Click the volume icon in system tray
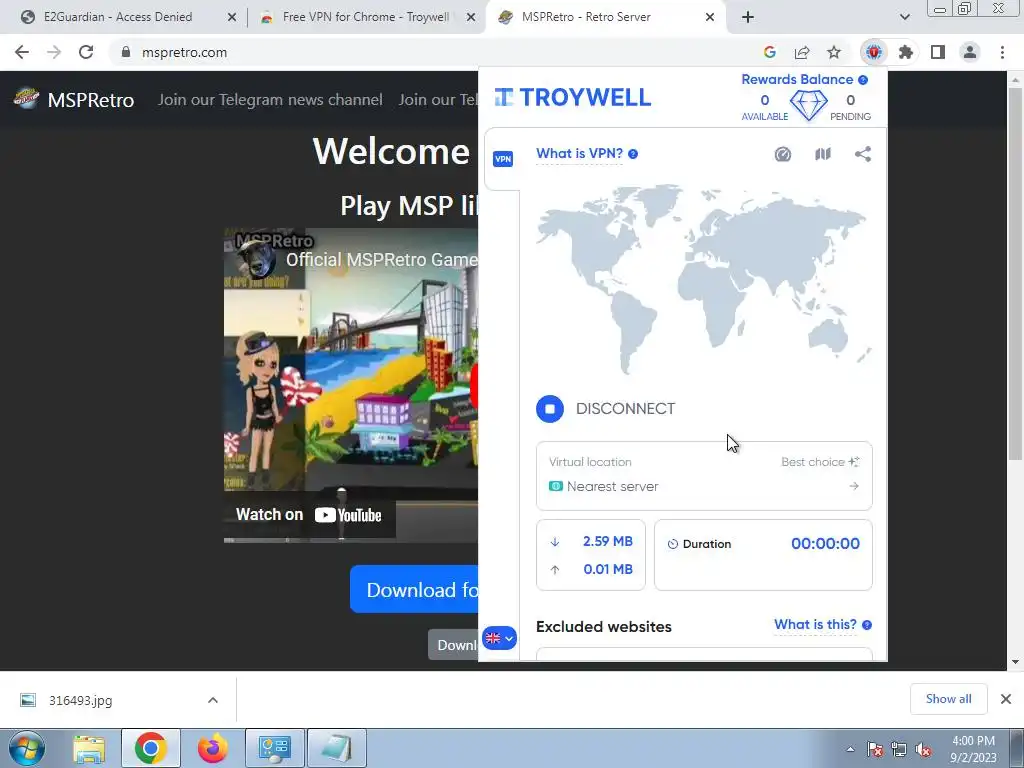Screen dimensions: 1024x768 923,750
